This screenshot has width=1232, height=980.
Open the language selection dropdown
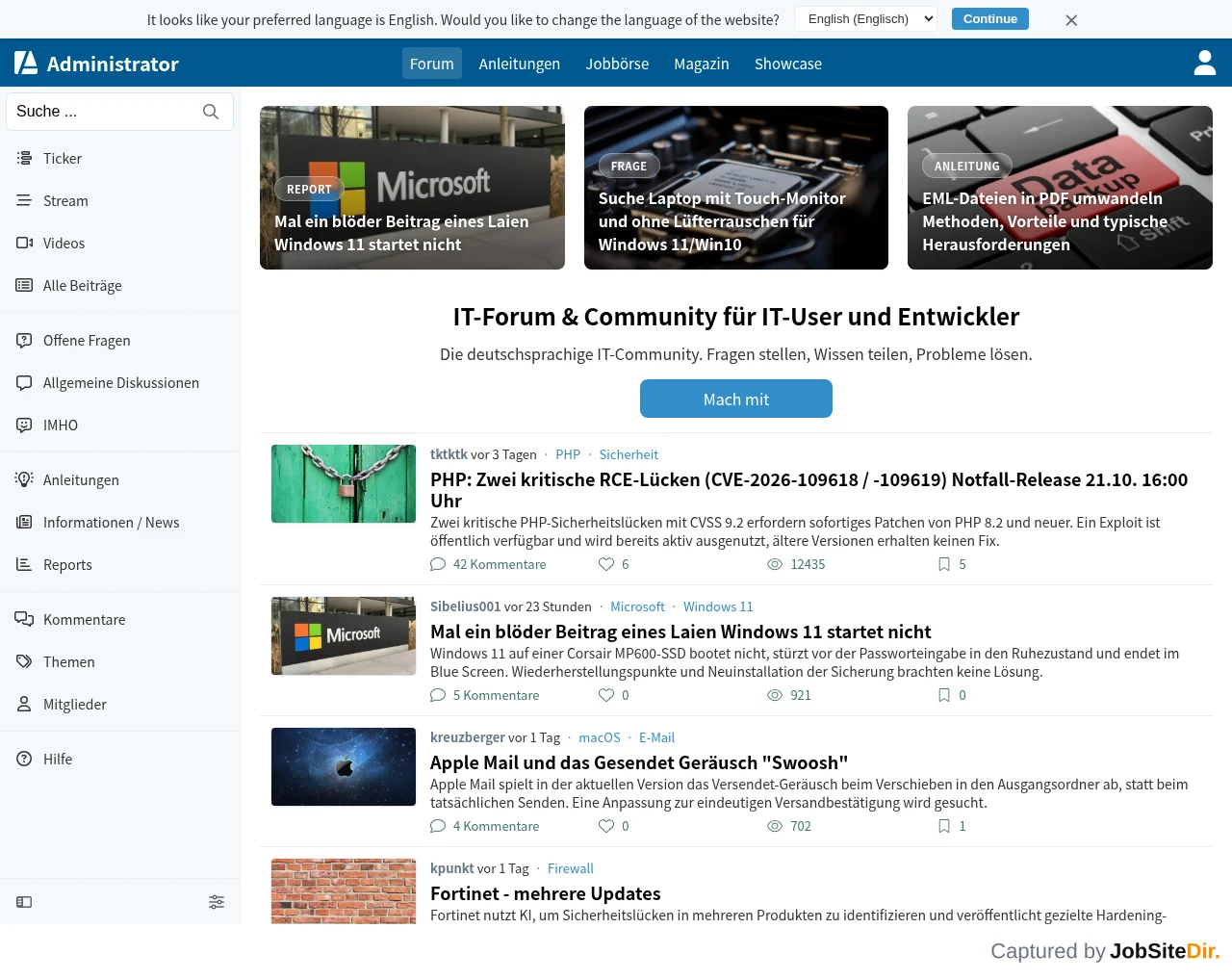866,19
